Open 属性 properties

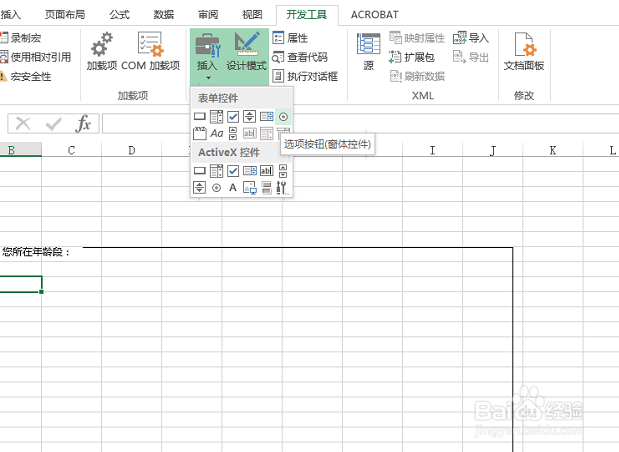(x=290, y=38)
